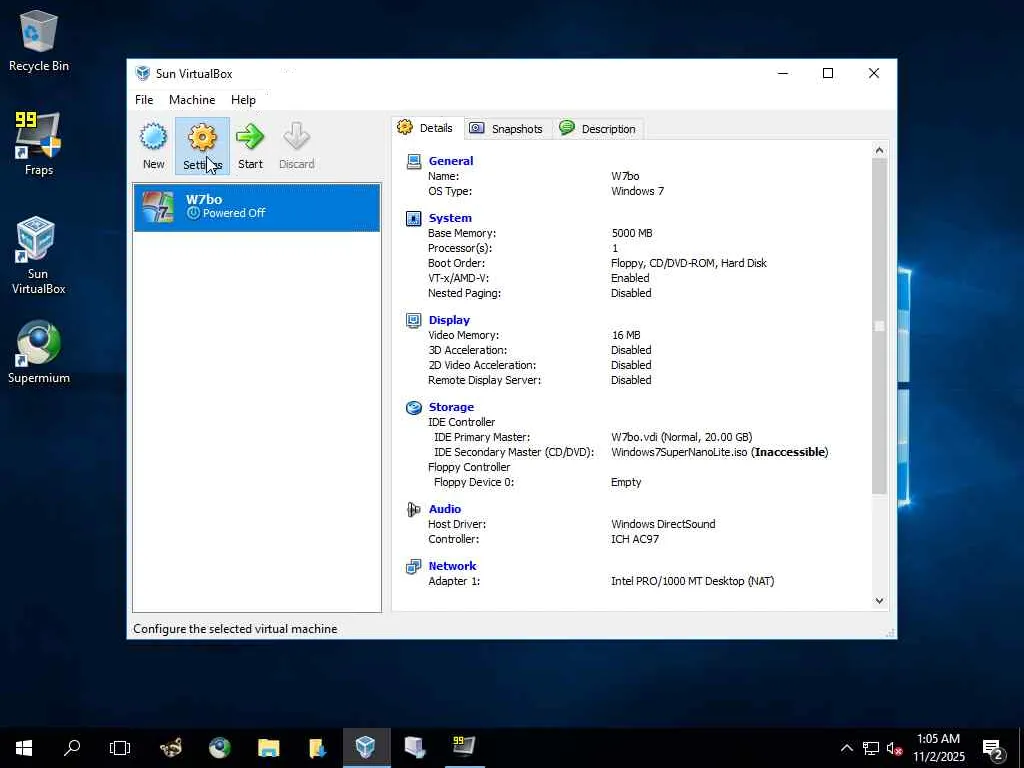This screenshot has height=768, width=1024.
Task: Select the Recycle Bin desktop icon
Action: coord(39,40)
